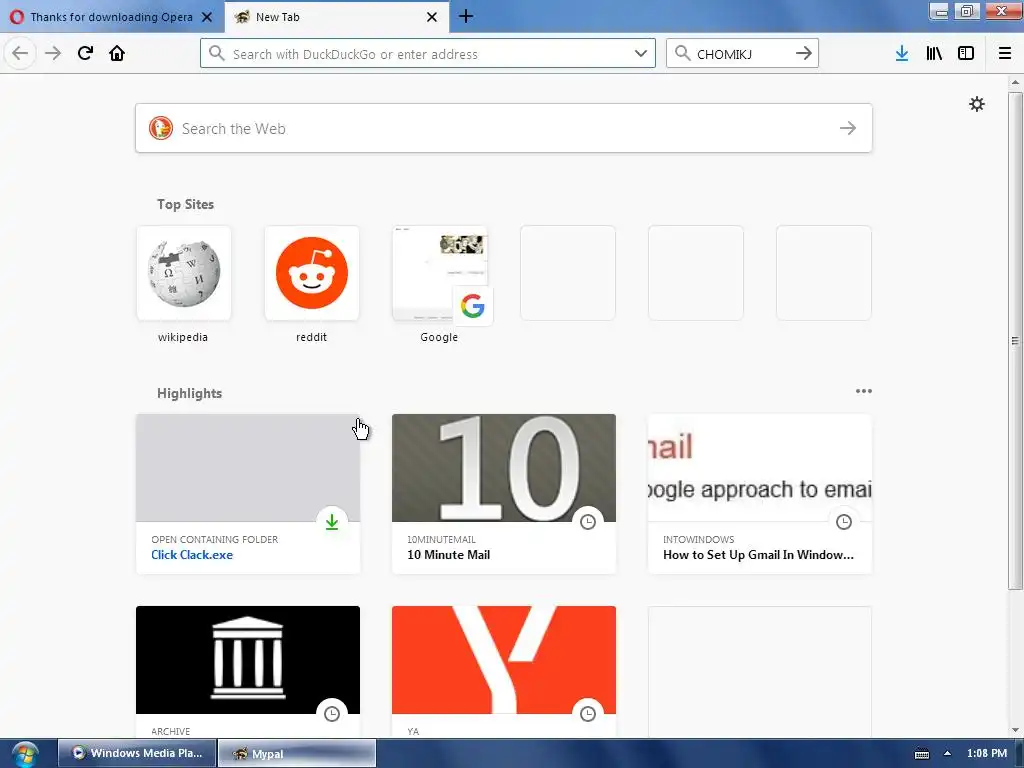1024x768 pixels.
Task: Select the New Tab tab
Action: coord(336,17)
